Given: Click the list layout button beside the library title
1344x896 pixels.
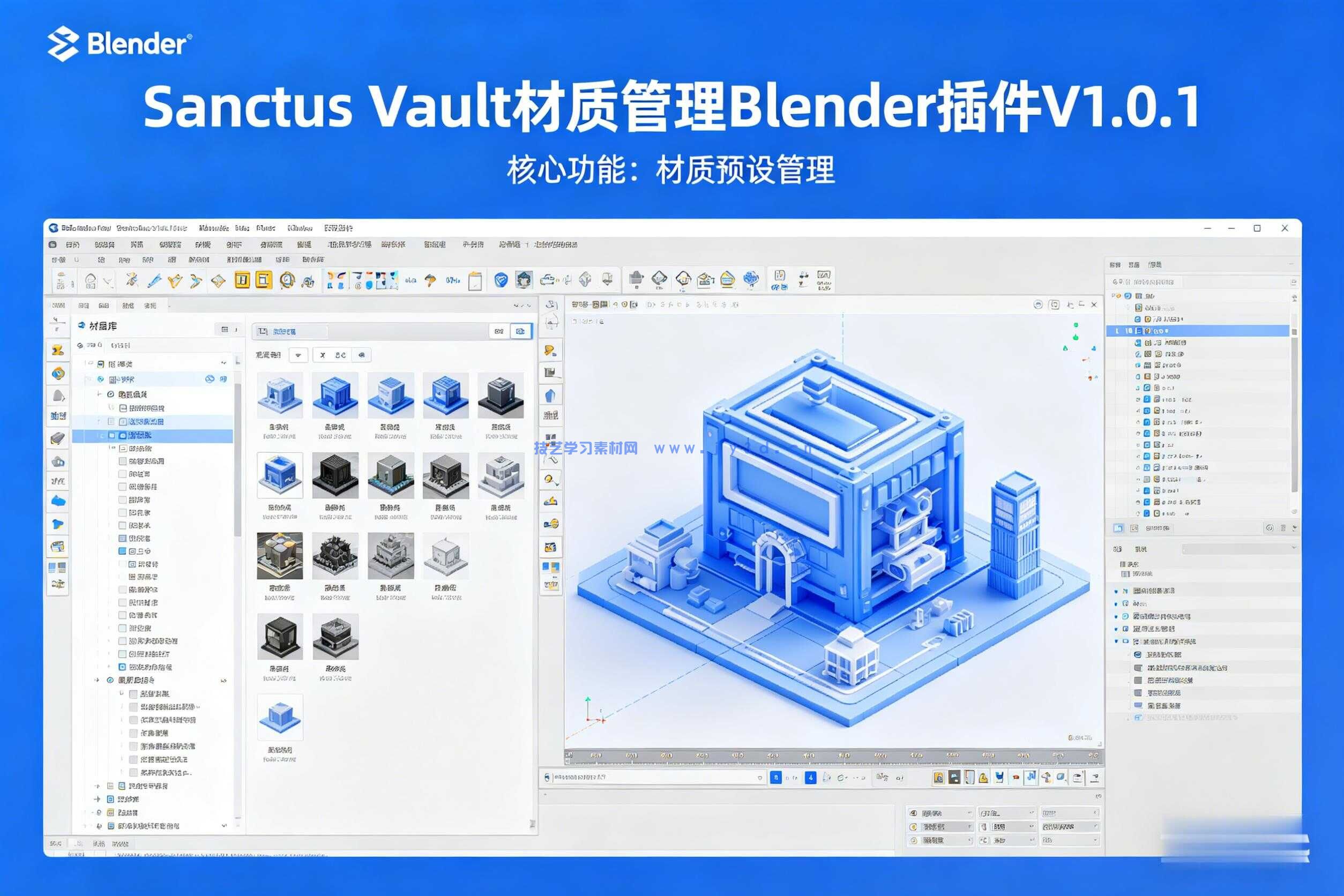Looking at the screenshot, I should 225,329.
